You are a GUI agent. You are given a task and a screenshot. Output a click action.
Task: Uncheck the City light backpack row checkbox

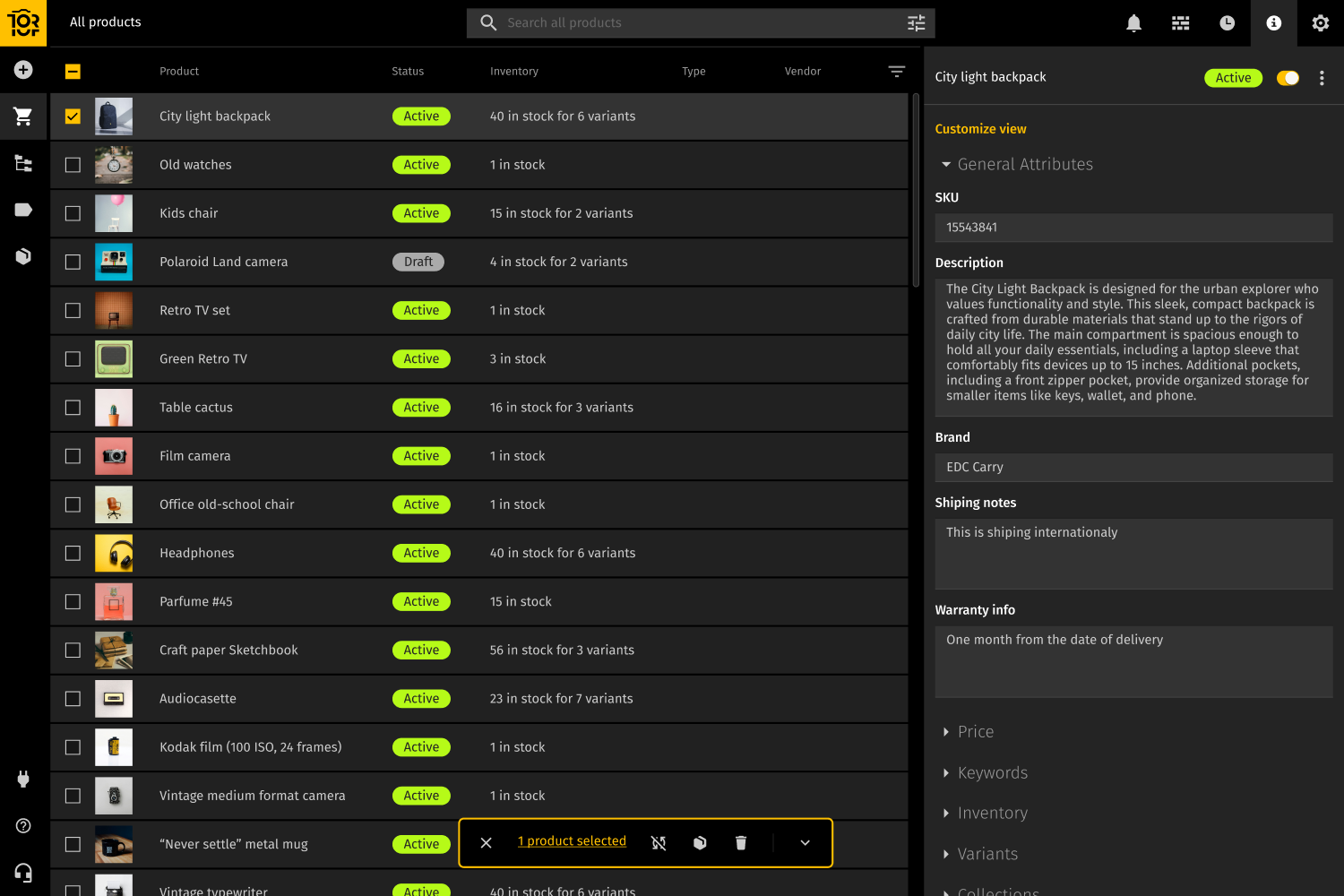coord(73,116)
